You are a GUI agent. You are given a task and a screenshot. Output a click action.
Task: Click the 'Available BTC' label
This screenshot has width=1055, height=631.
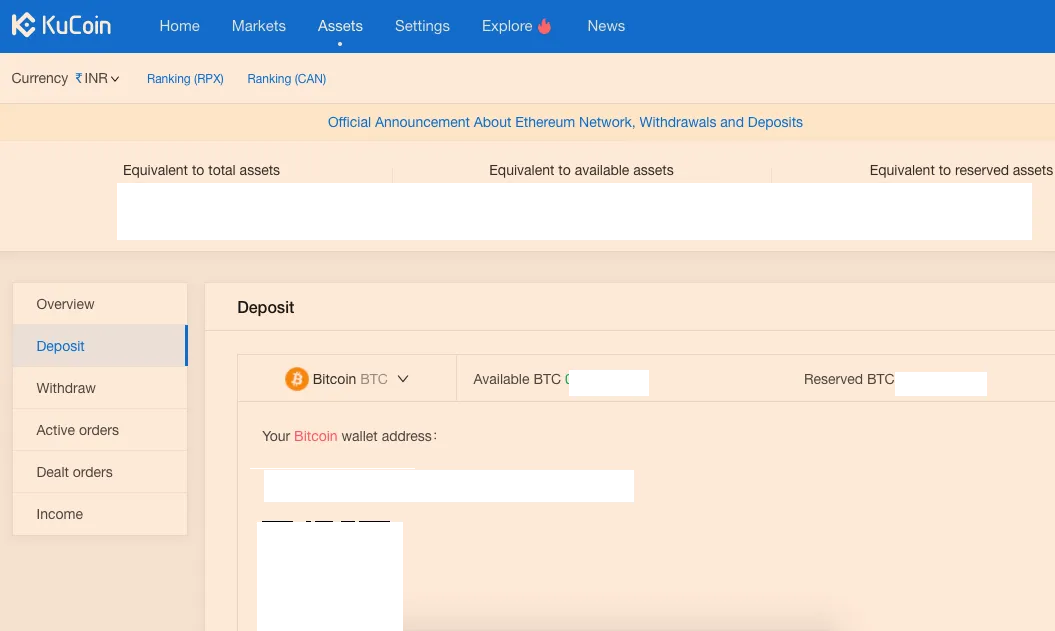click(x=517, y=379)
